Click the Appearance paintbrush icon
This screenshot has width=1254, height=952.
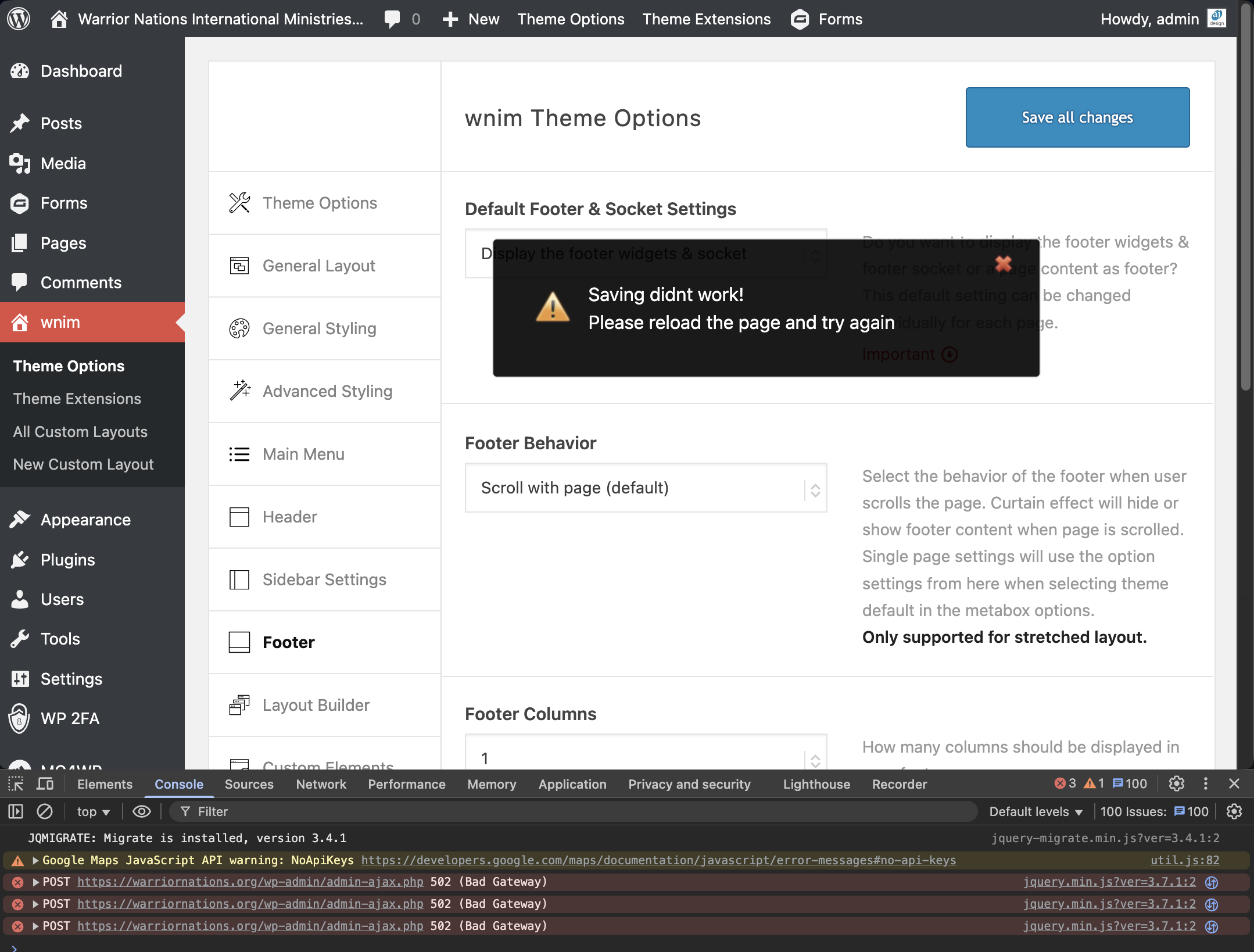click(x=20, y=520)
